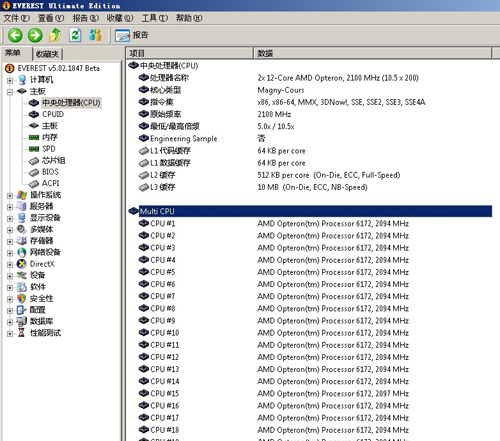500x441 pixels.
Task: Switch to the 收藏夹 tab
Action: [x=47, y=54]
